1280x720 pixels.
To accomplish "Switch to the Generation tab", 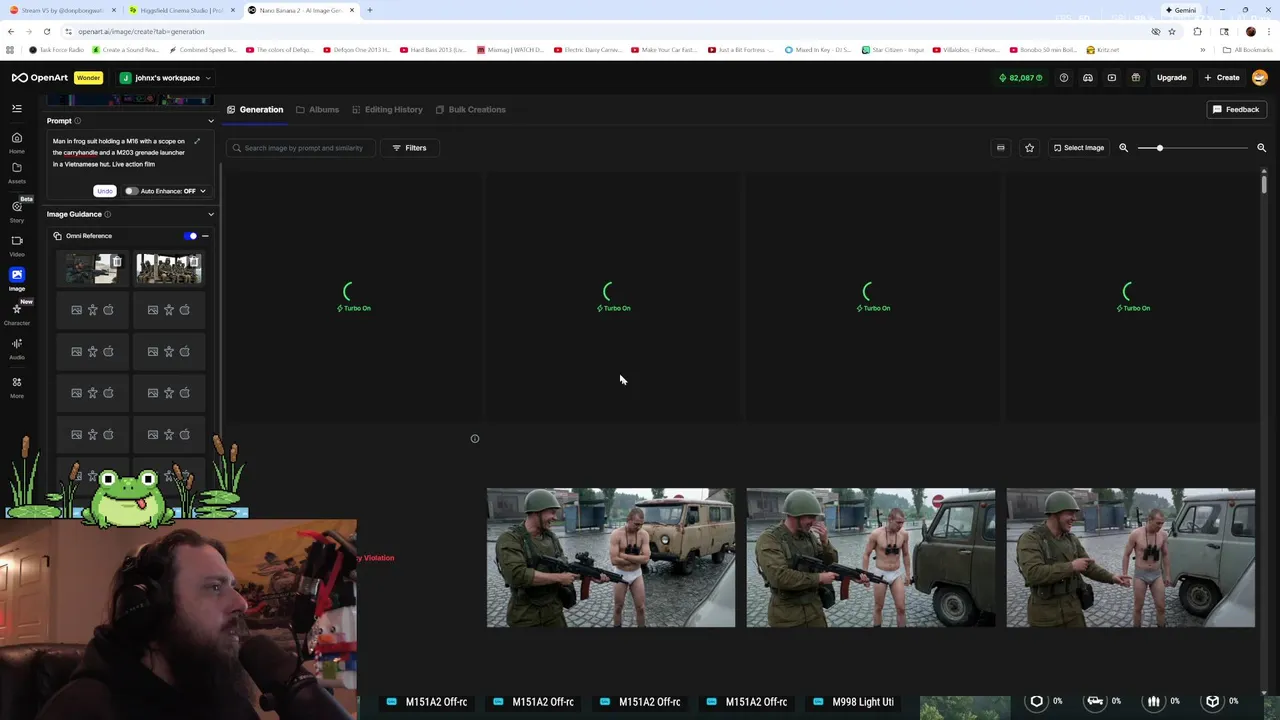I will click(x=255, y=109).
